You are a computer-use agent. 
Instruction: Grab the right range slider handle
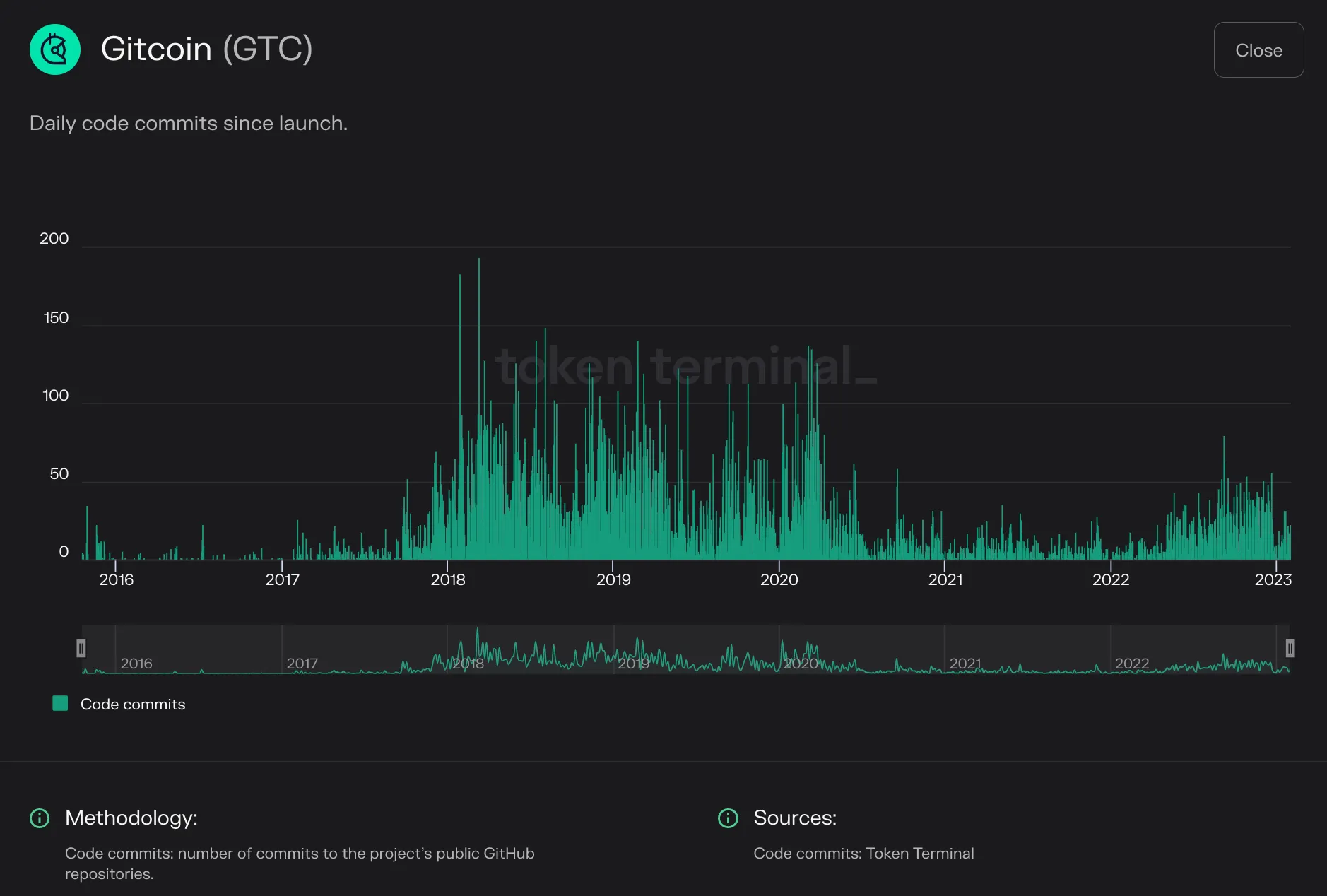coord(1290,648)
